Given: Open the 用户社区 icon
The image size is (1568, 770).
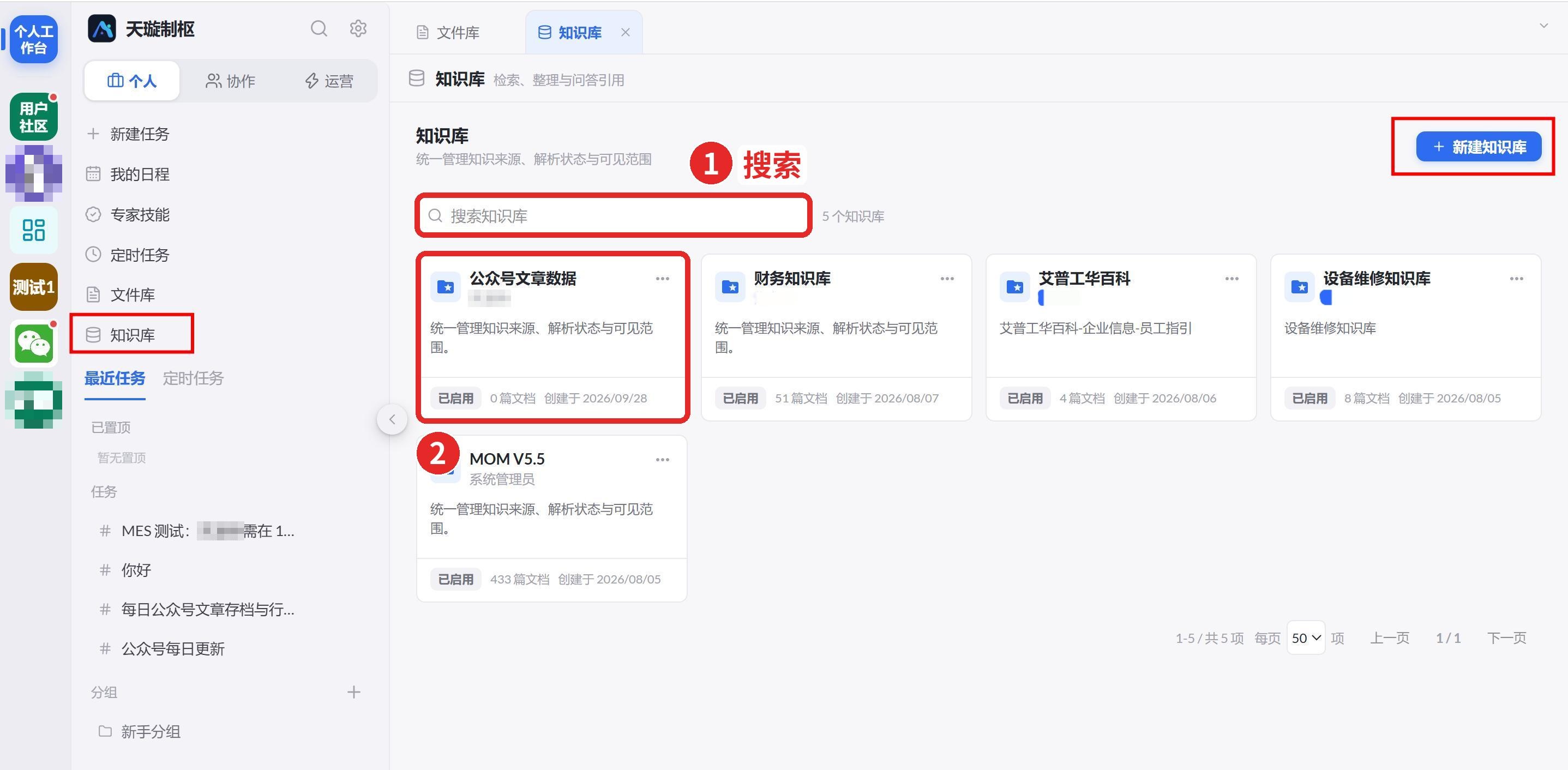Looking at the screenshot, I should pyautogui.click(x=33, y=117).
